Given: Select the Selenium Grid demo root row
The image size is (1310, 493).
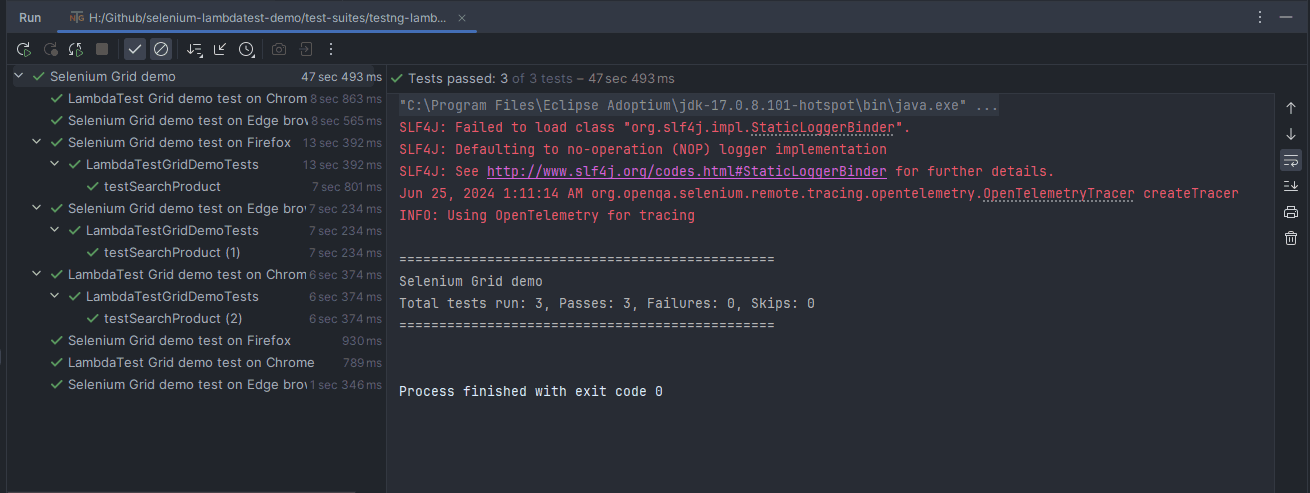Looking at the screenshot, I should (x=197, y=76).
